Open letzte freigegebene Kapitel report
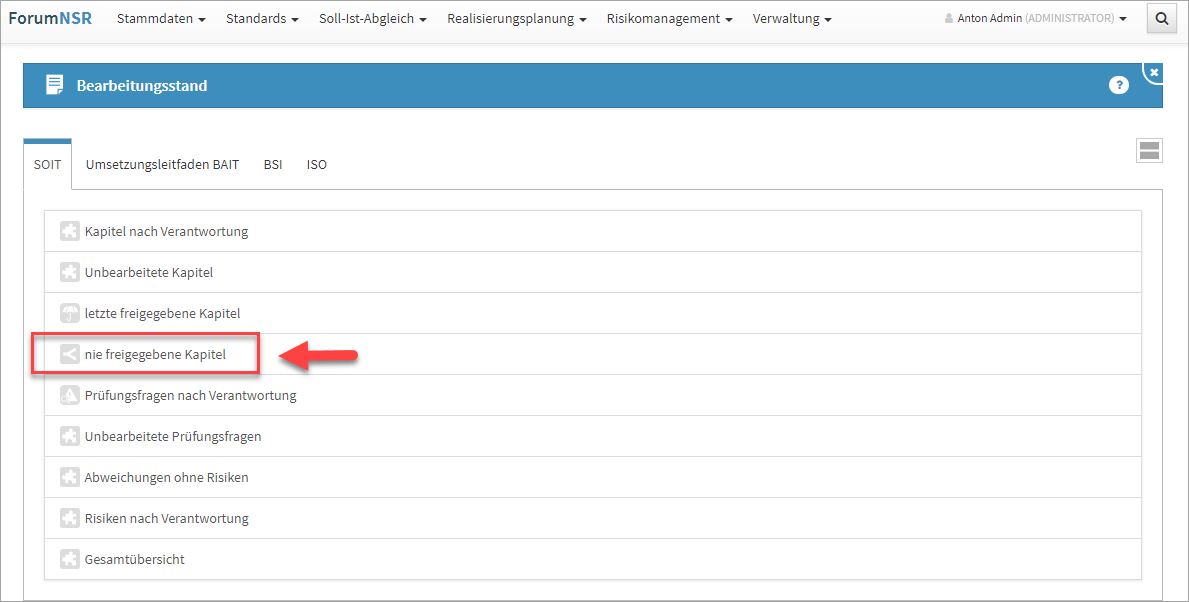1189x602 pixels. (x=593, y=313)
